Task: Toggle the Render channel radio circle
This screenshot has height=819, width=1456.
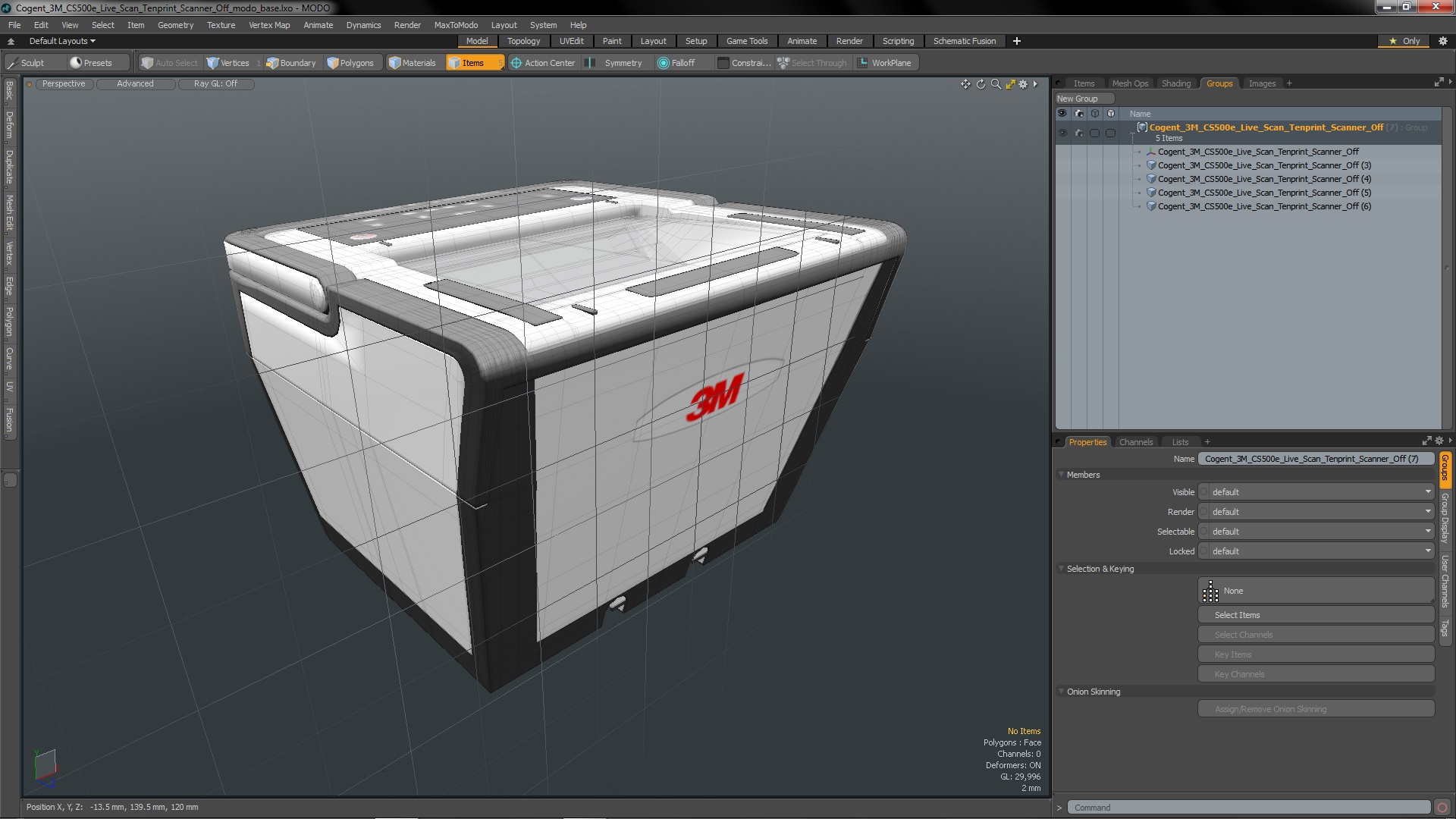Action: [1203, 512]
